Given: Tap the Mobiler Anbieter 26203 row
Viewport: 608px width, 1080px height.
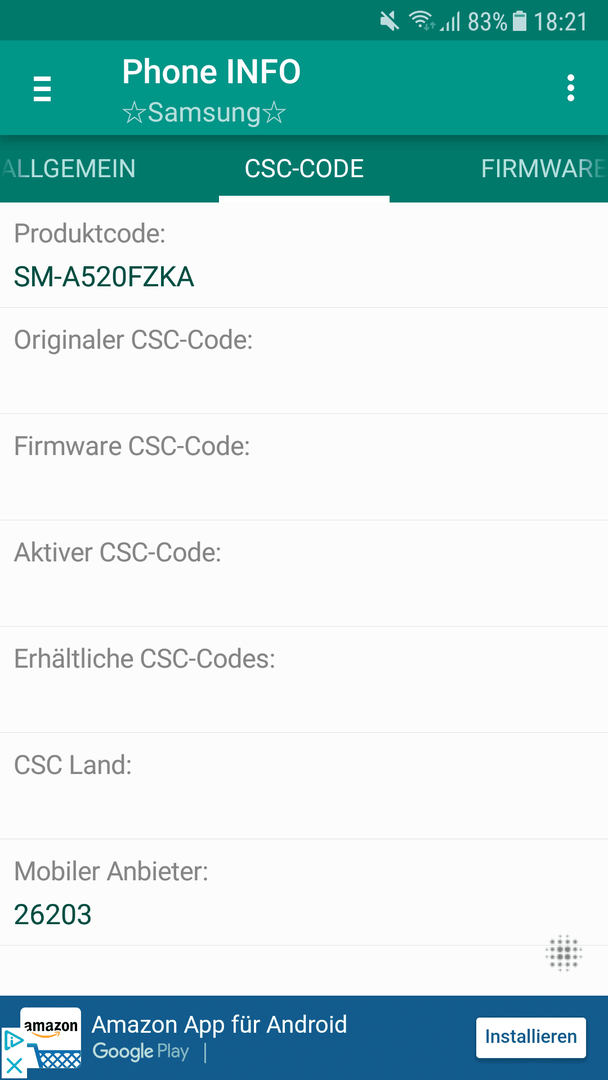Looking at the screenshot, I should click(304, 893).
